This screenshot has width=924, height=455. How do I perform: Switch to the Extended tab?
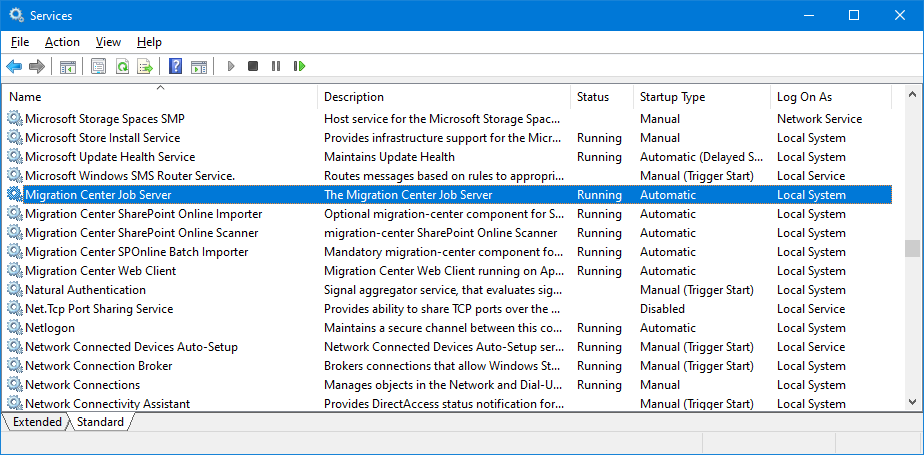click(x=37, y=422)
